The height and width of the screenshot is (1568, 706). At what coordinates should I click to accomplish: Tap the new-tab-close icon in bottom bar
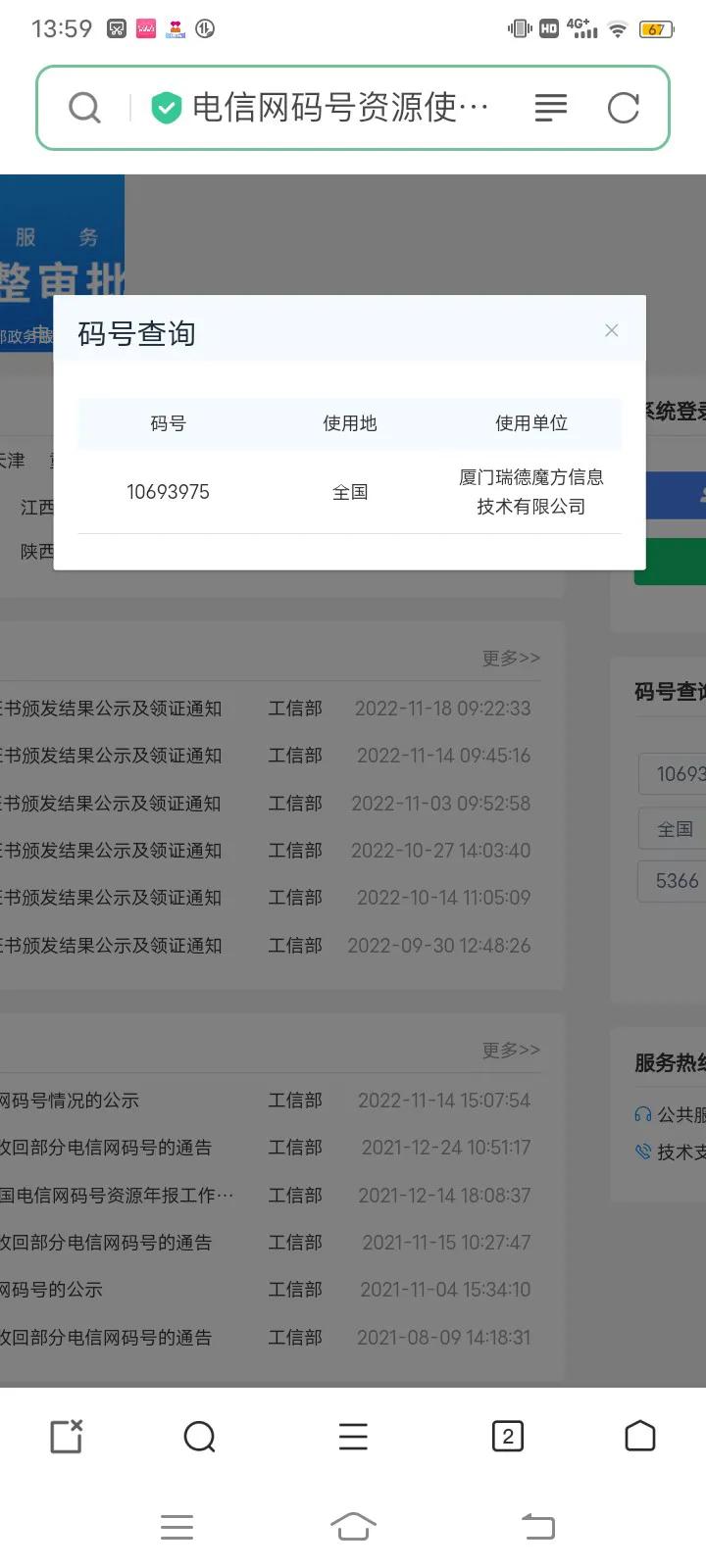(x=67, y=1437)
